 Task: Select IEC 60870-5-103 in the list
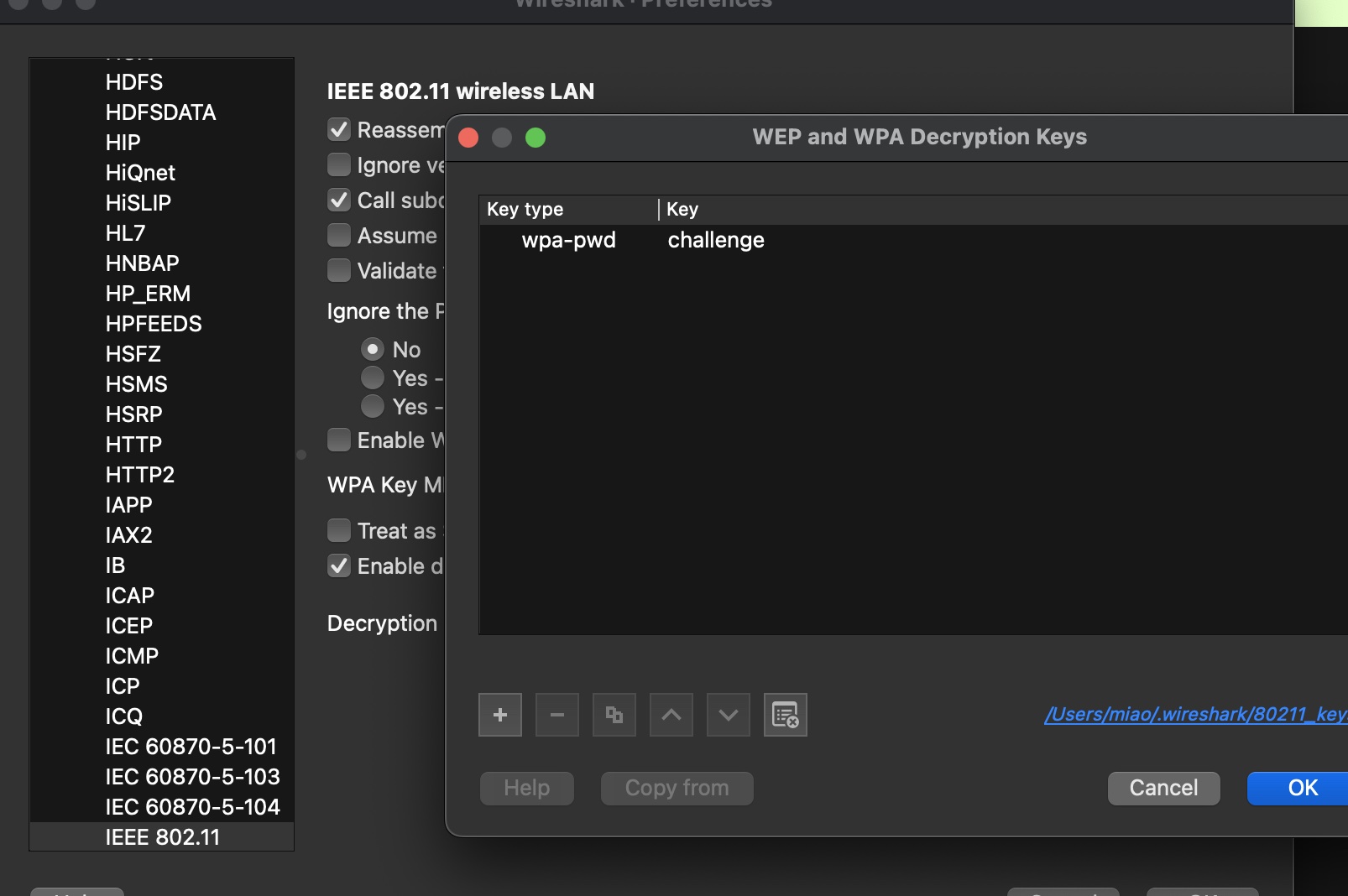coord(192,777)
